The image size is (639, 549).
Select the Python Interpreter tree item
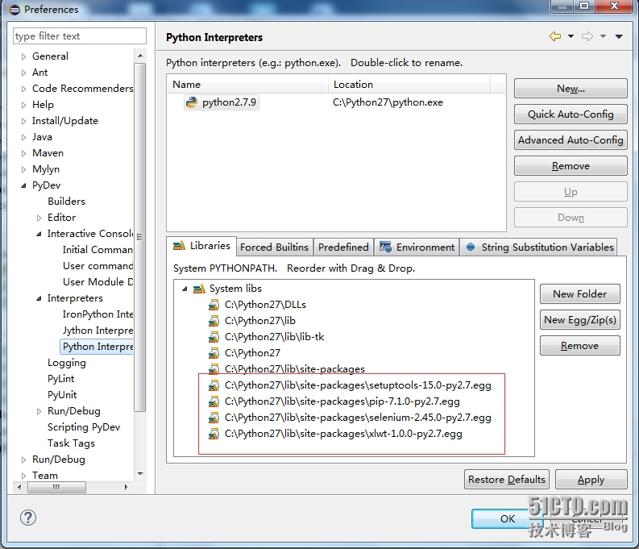pyautogui.click(x=98, y=347)
